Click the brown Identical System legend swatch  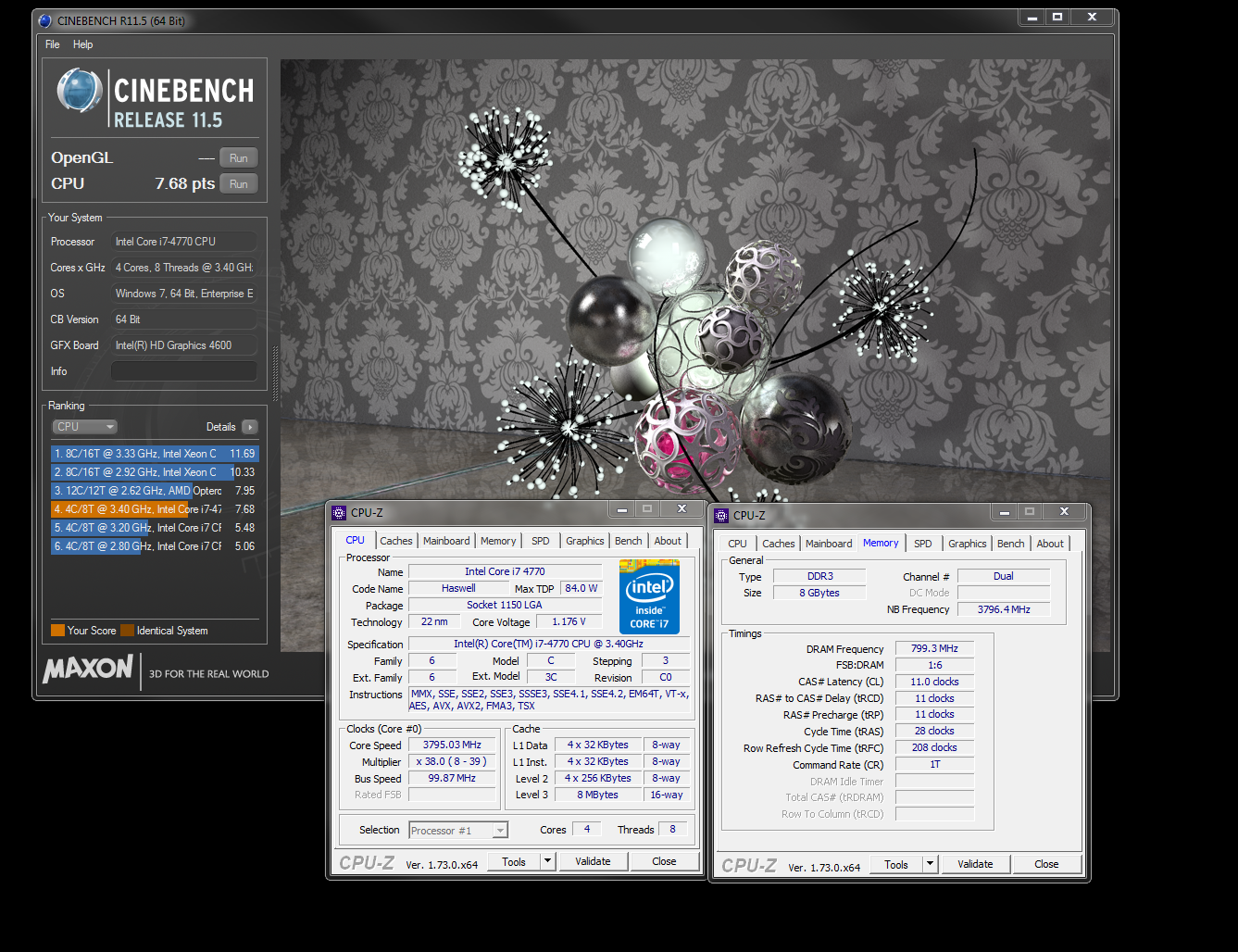(x=127, y=631)
